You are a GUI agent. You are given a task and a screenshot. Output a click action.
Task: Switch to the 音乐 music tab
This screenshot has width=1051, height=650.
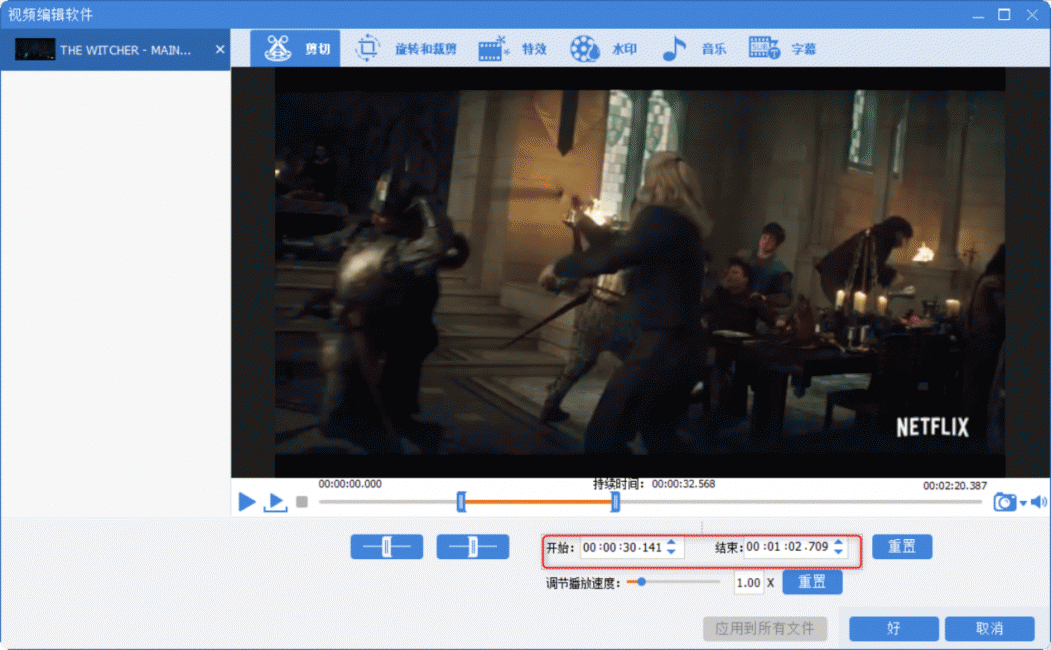(x=694, y=48)
